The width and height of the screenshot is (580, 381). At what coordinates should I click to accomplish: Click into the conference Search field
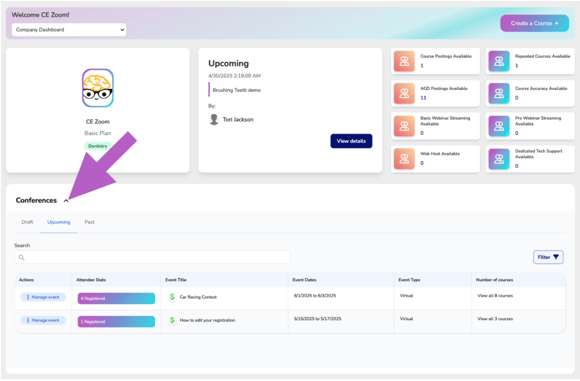tap(152, 257)
